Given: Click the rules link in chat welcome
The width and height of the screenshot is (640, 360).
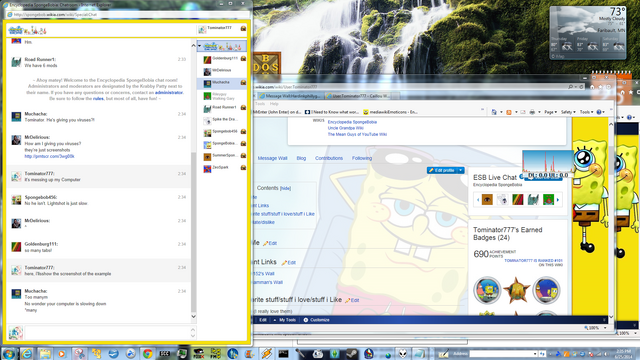Looking at the screenshot, I should pos(98,99).
